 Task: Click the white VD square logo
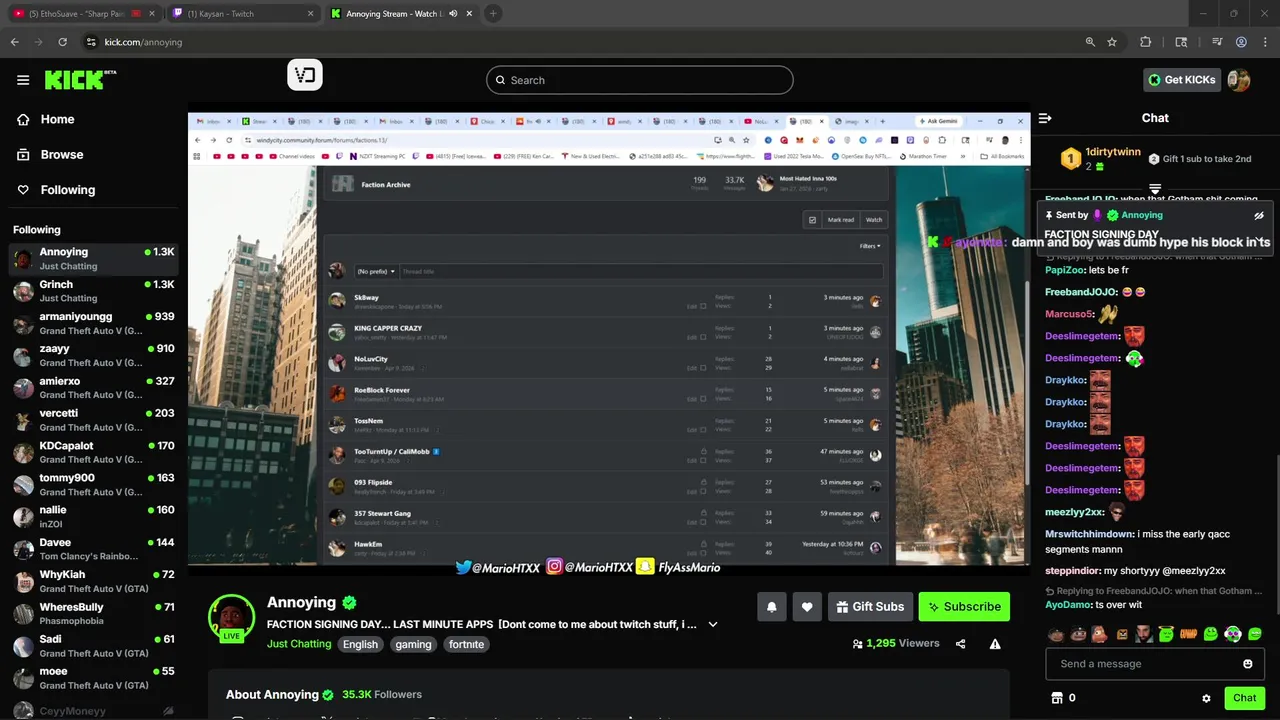pos(305,75)
